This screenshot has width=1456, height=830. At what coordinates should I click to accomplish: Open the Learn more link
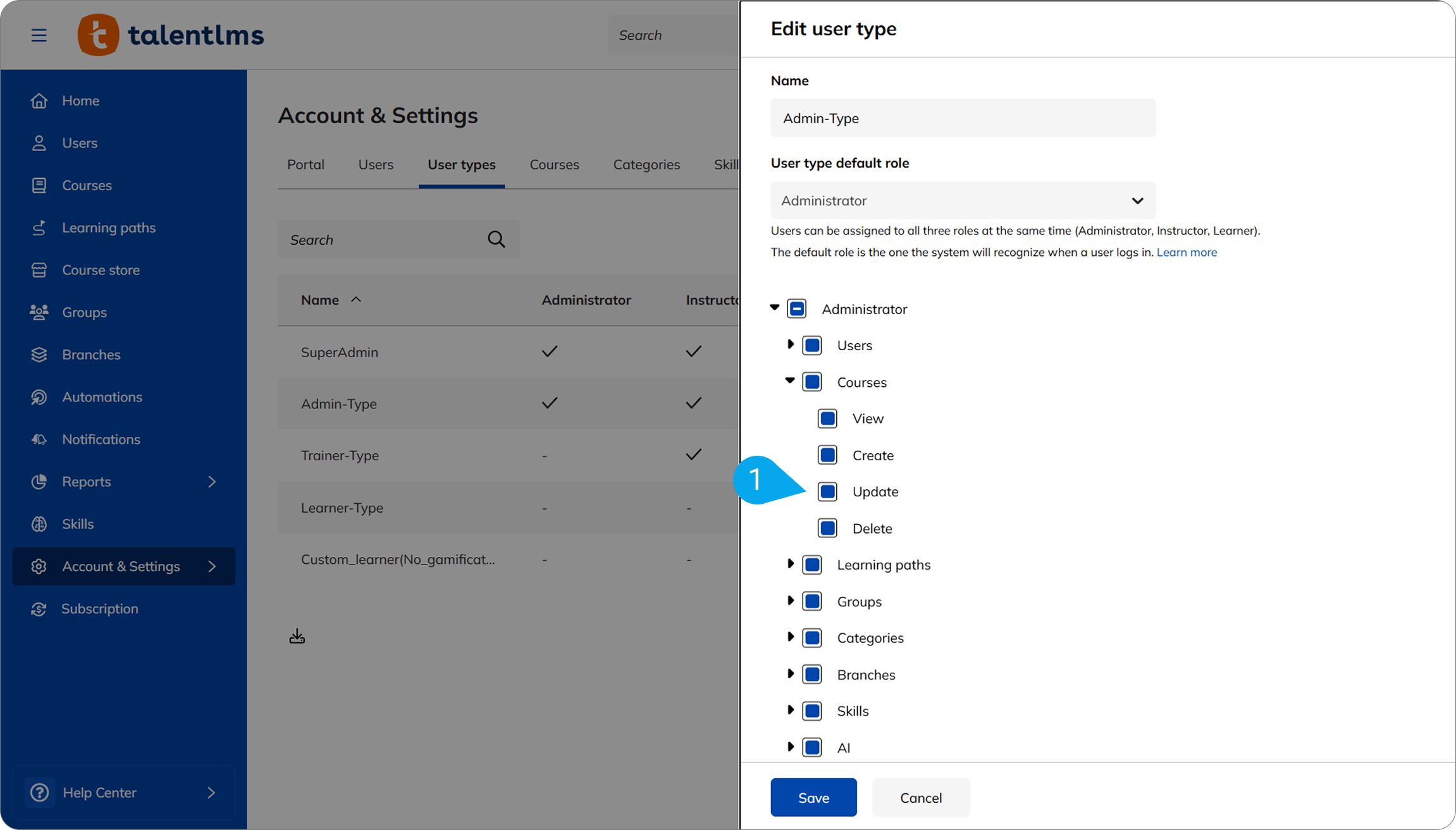(1187, 252)
